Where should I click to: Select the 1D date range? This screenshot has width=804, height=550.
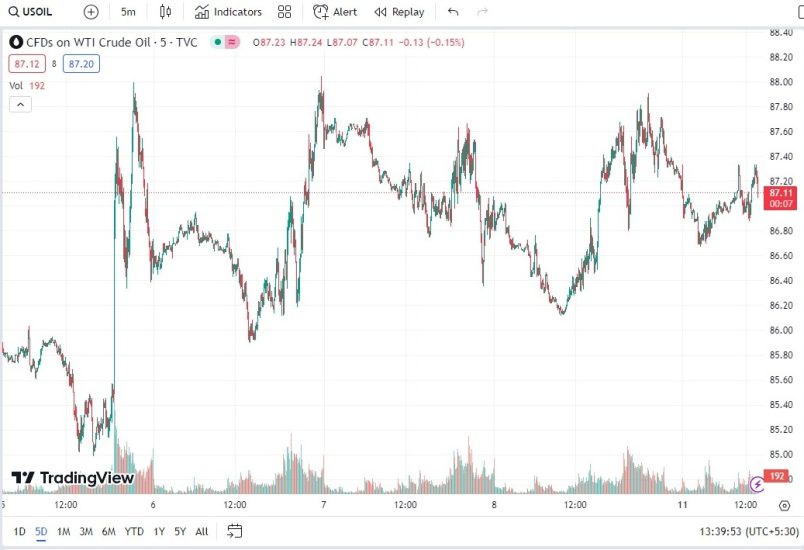click(x=19, y=531)
